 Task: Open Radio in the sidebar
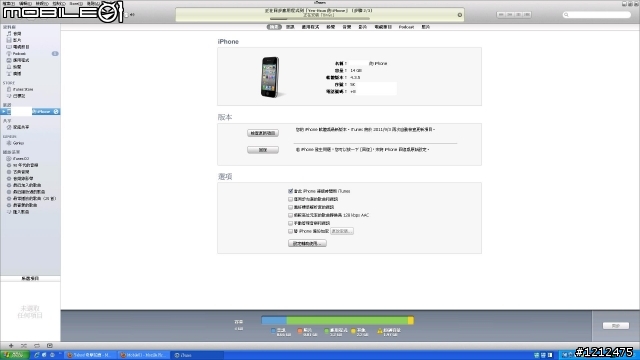point(17,74)
